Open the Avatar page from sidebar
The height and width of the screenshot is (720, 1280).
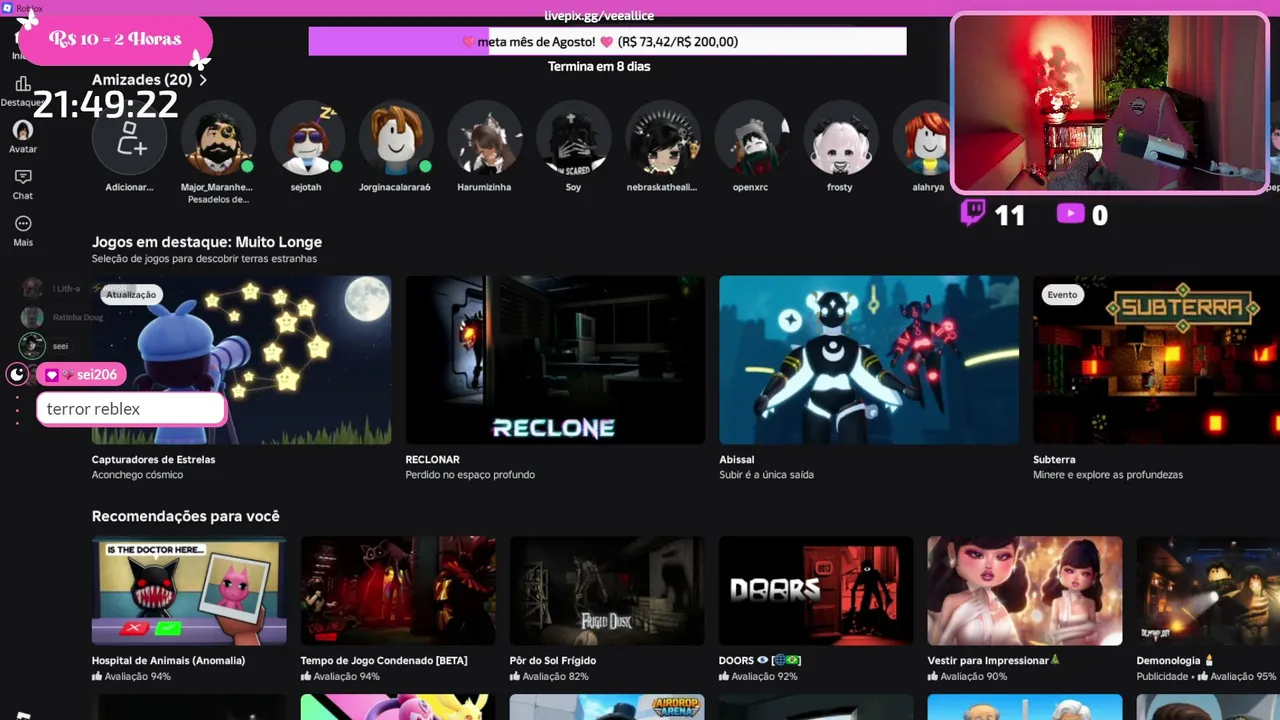click(x=23, y=130)
